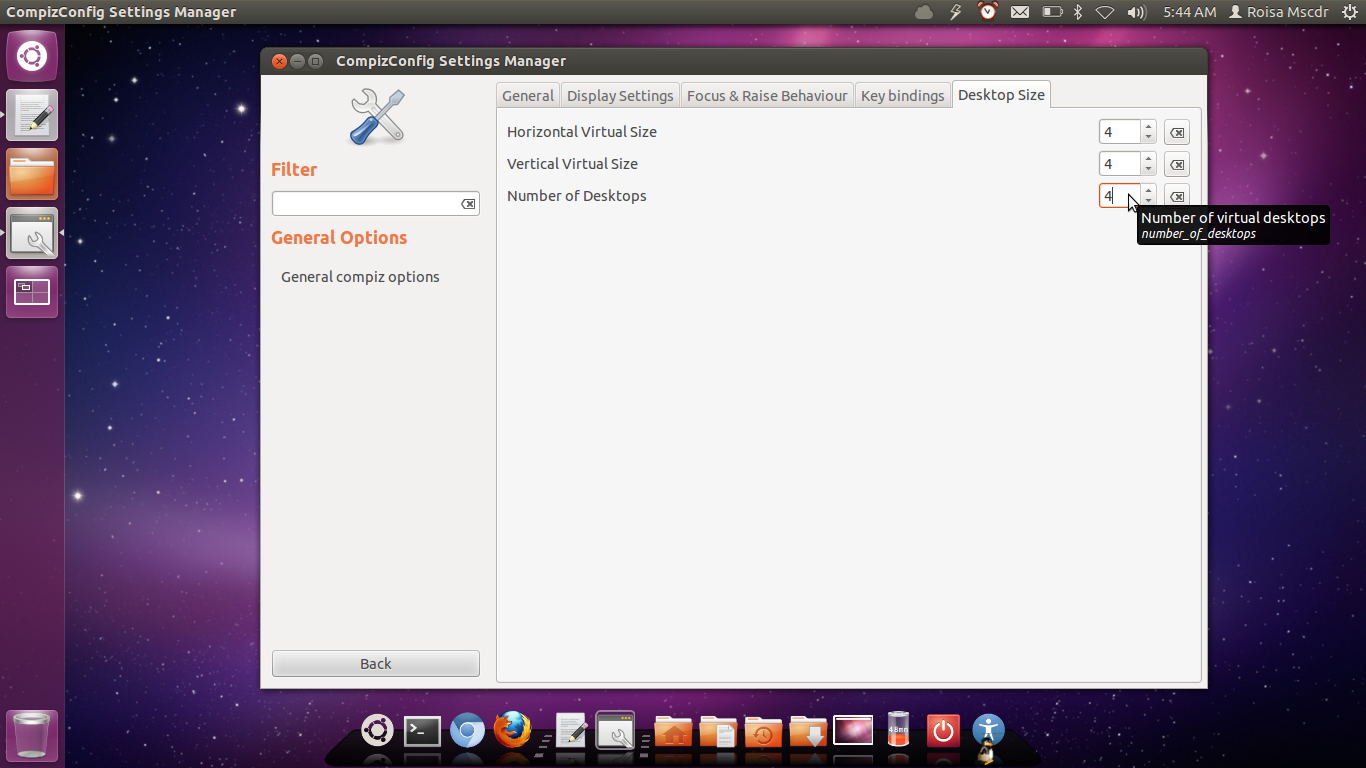This screenshot has width=1366, height=768.
Task: Open the 5:44 AM clock menu
Action: click(x=1190, y=12)
